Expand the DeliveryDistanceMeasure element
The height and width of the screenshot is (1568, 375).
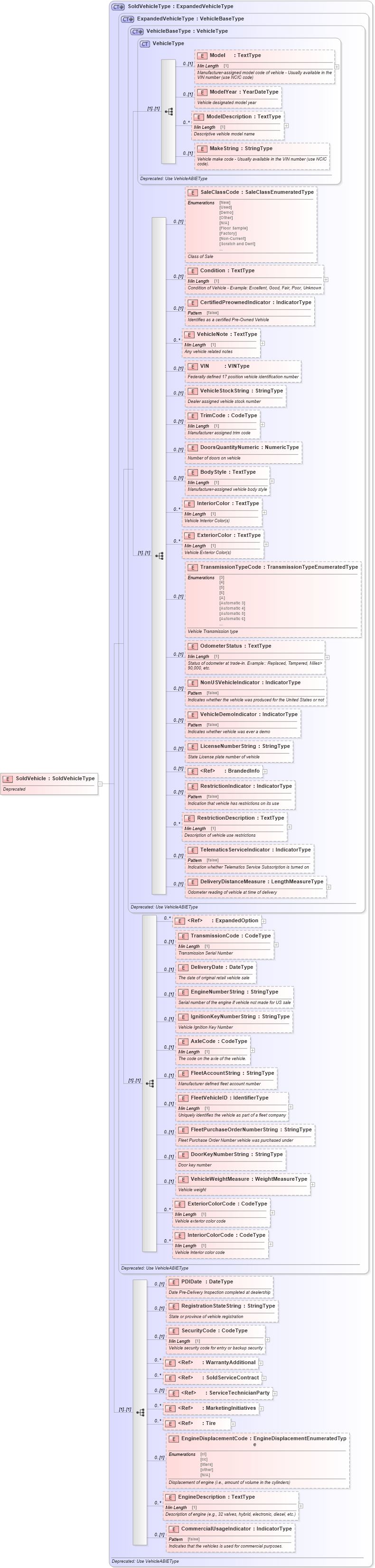329,887
